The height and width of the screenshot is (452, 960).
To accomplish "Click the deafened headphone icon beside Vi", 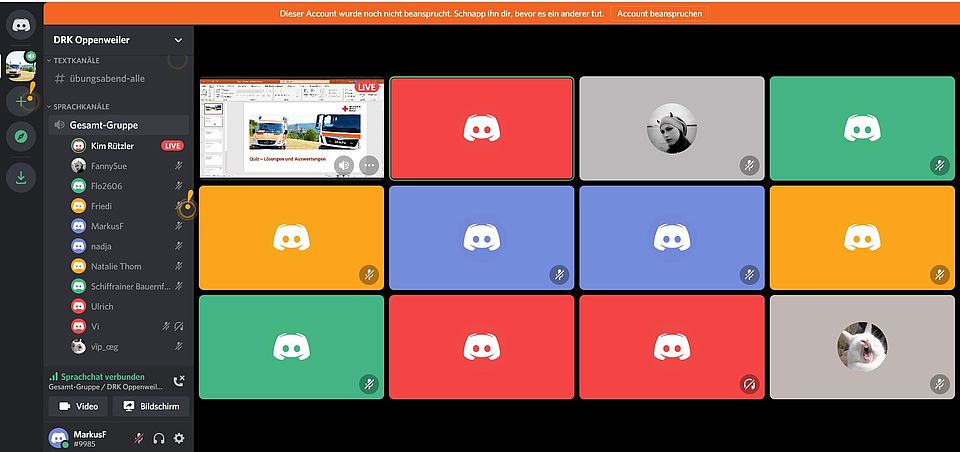I will pos(179,326).
